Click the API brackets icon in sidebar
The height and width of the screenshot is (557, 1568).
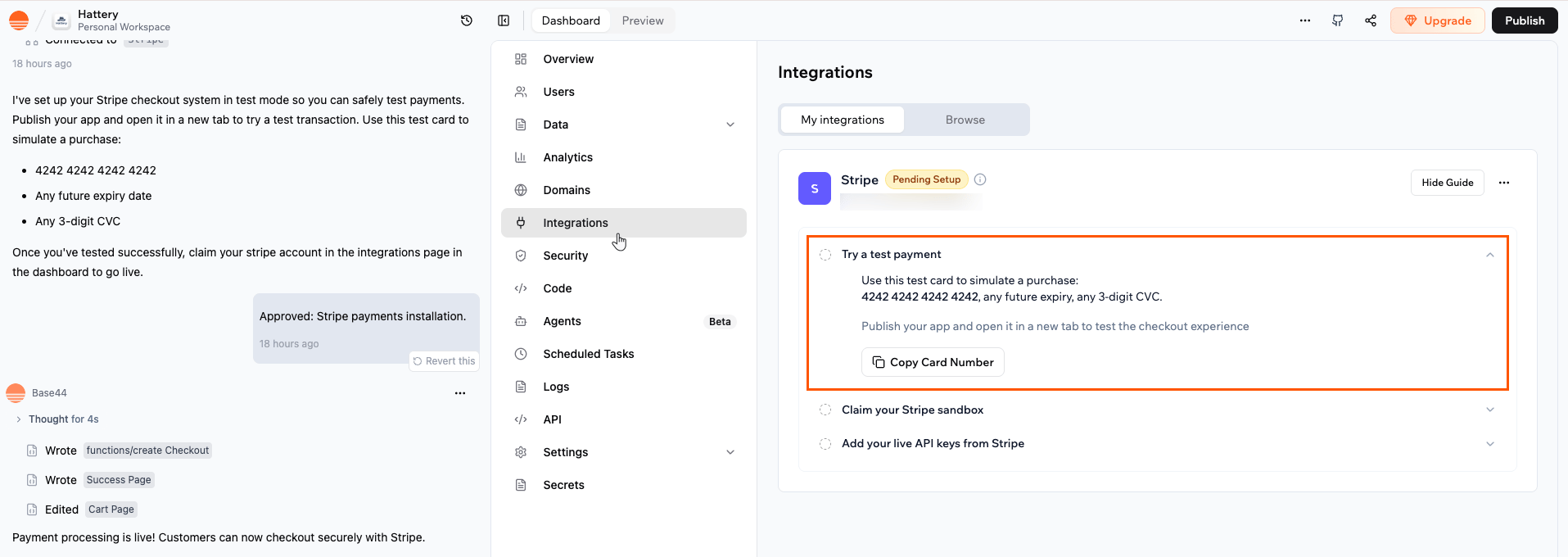coord(521,419)
